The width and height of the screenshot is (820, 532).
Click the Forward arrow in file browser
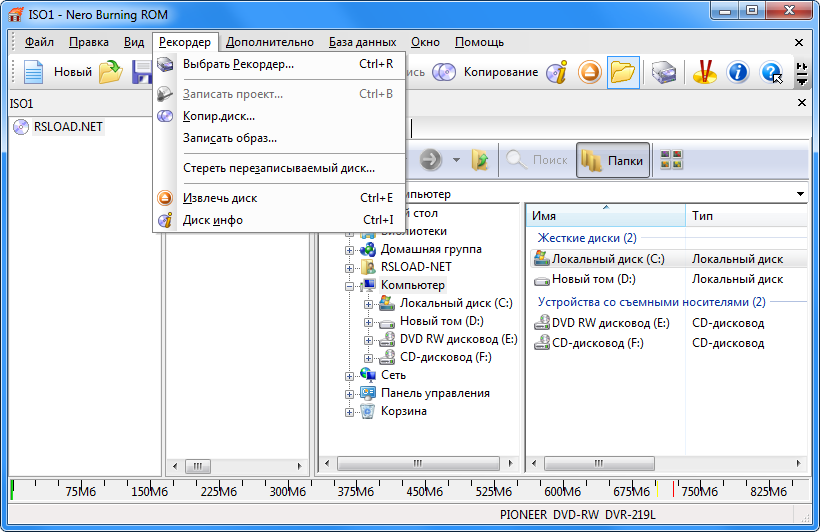click(x=430, y=160)
